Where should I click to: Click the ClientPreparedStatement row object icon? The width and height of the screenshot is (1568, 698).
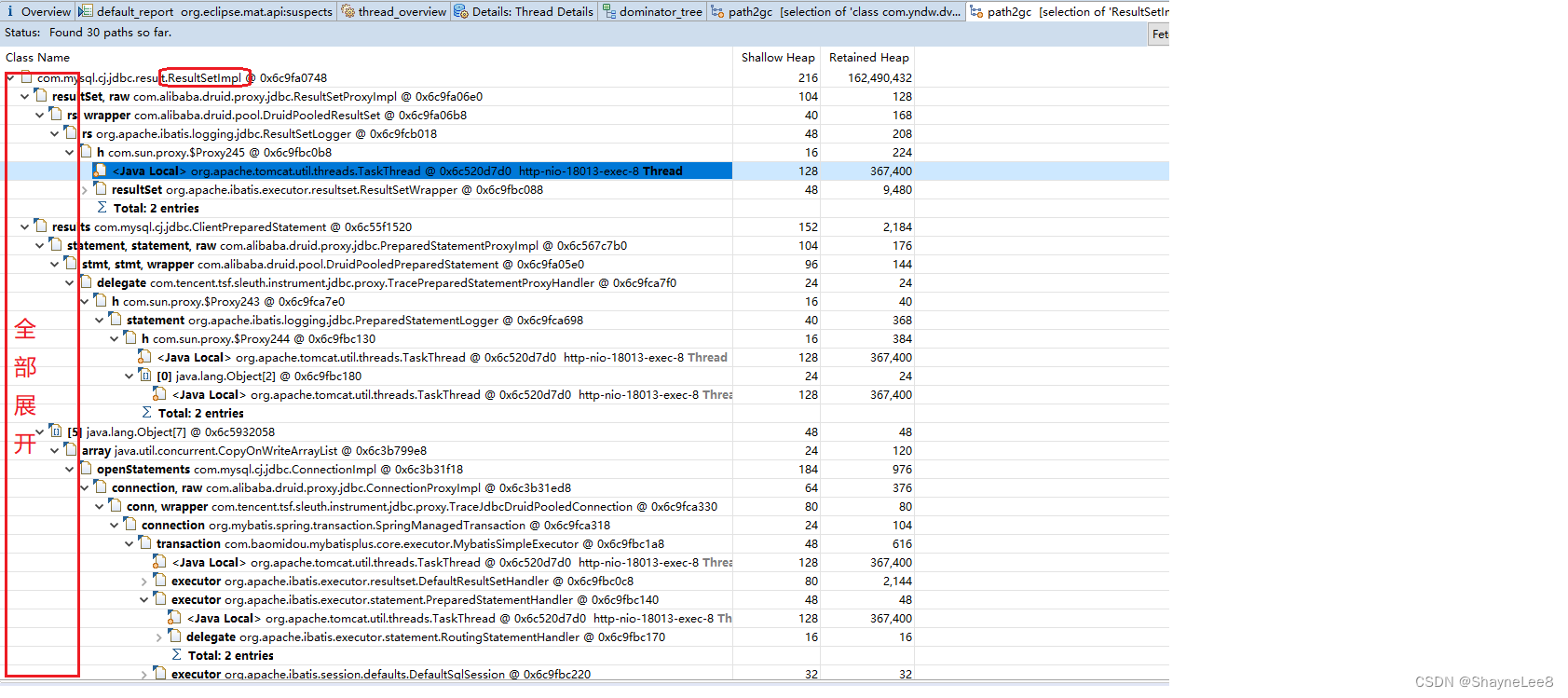point(41,226)
